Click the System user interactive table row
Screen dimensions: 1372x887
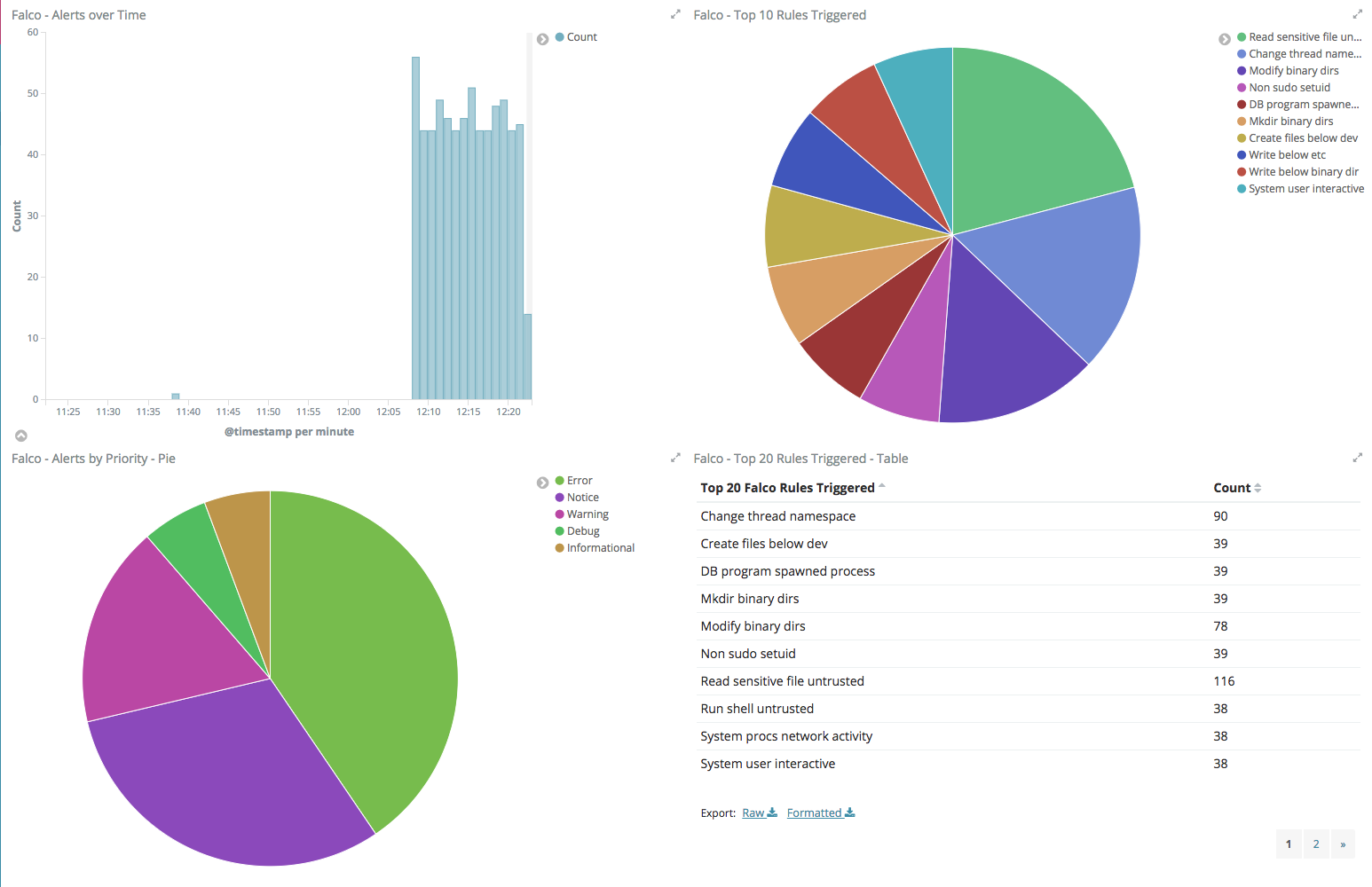(x=1029, y=764)
